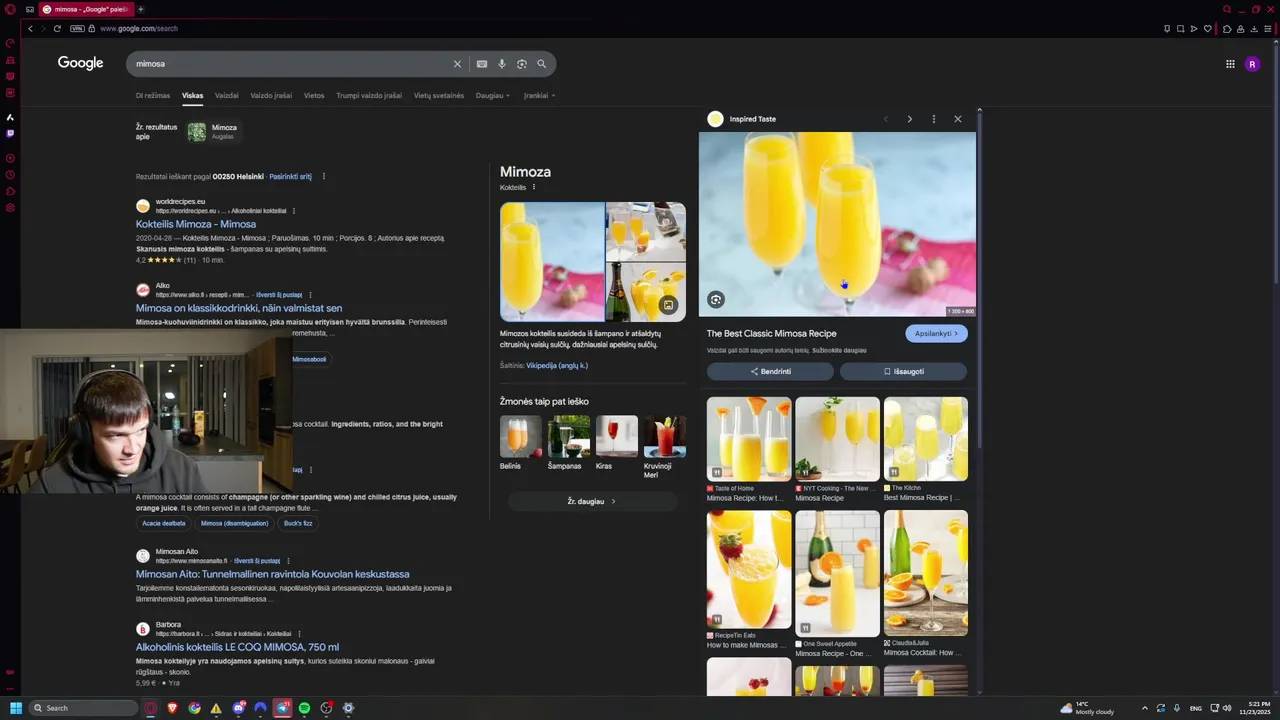Viewport: 1280px width, 720px height.
Task: Click the Išsaugoti save button
Action: [903, 372]
